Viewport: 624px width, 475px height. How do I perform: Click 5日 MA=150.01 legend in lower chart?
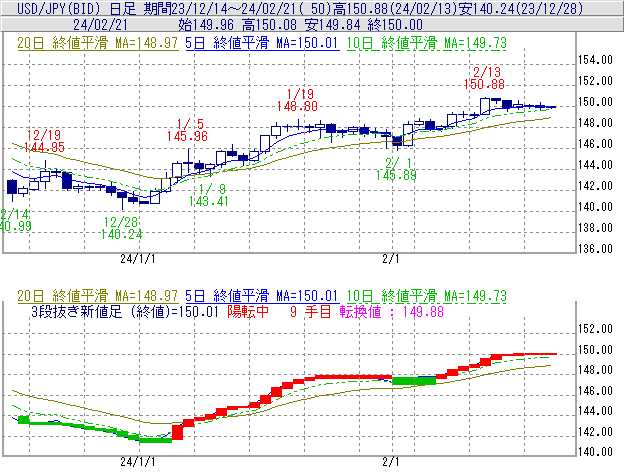262,296
